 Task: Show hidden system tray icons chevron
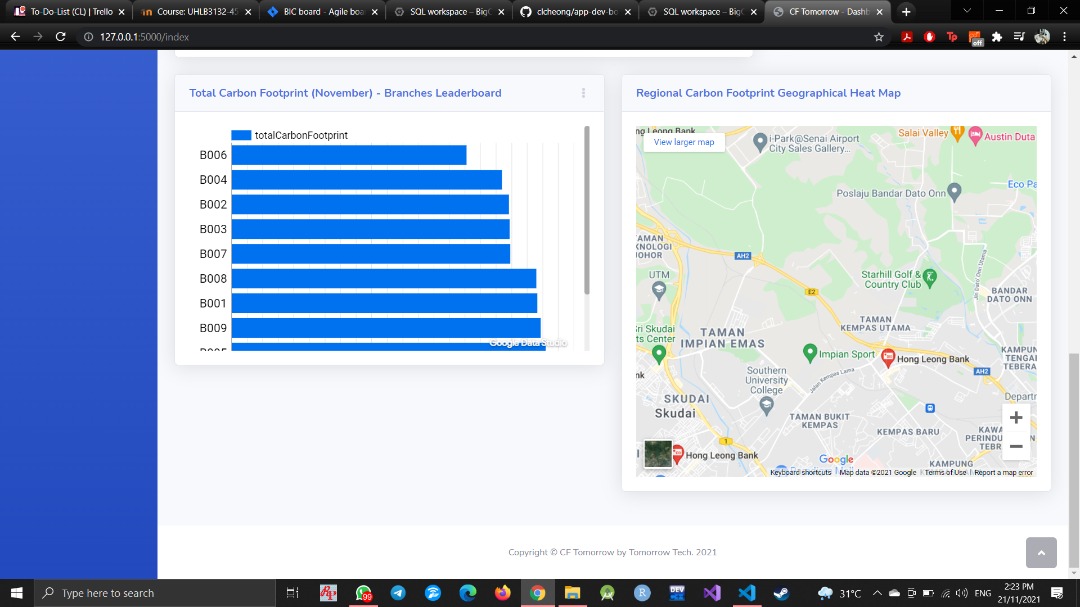point(877,593)
